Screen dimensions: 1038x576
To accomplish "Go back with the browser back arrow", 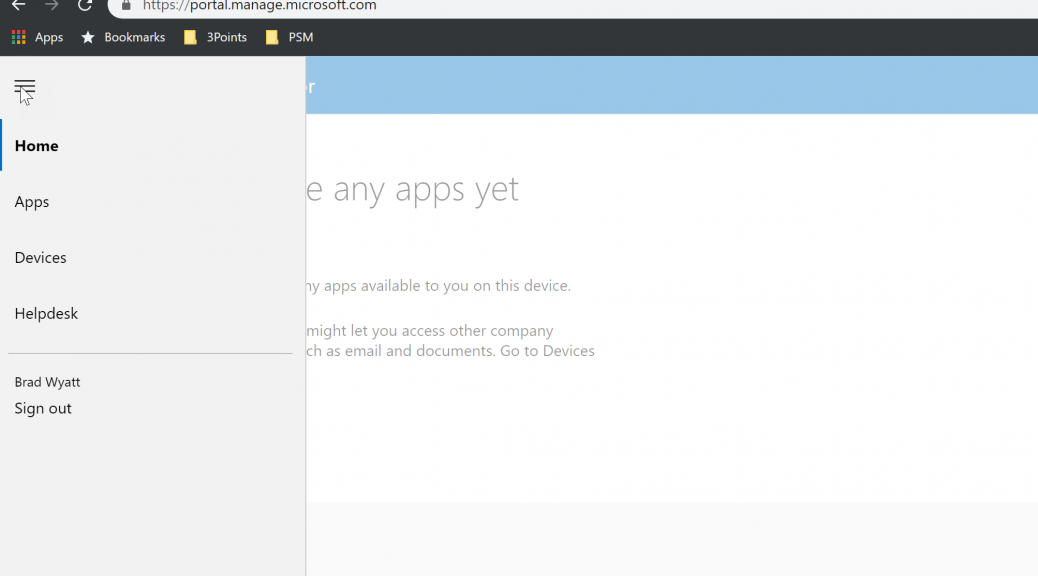I will 19,5.
